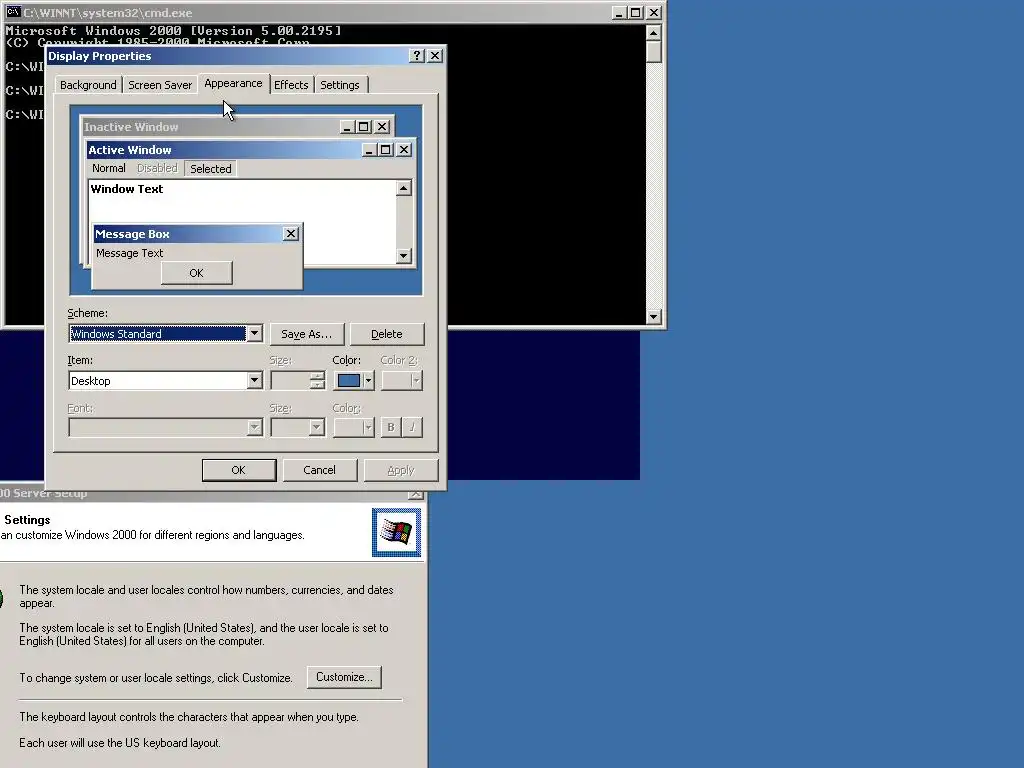
Task: Toggle italic font button
Action: [412, 428]
